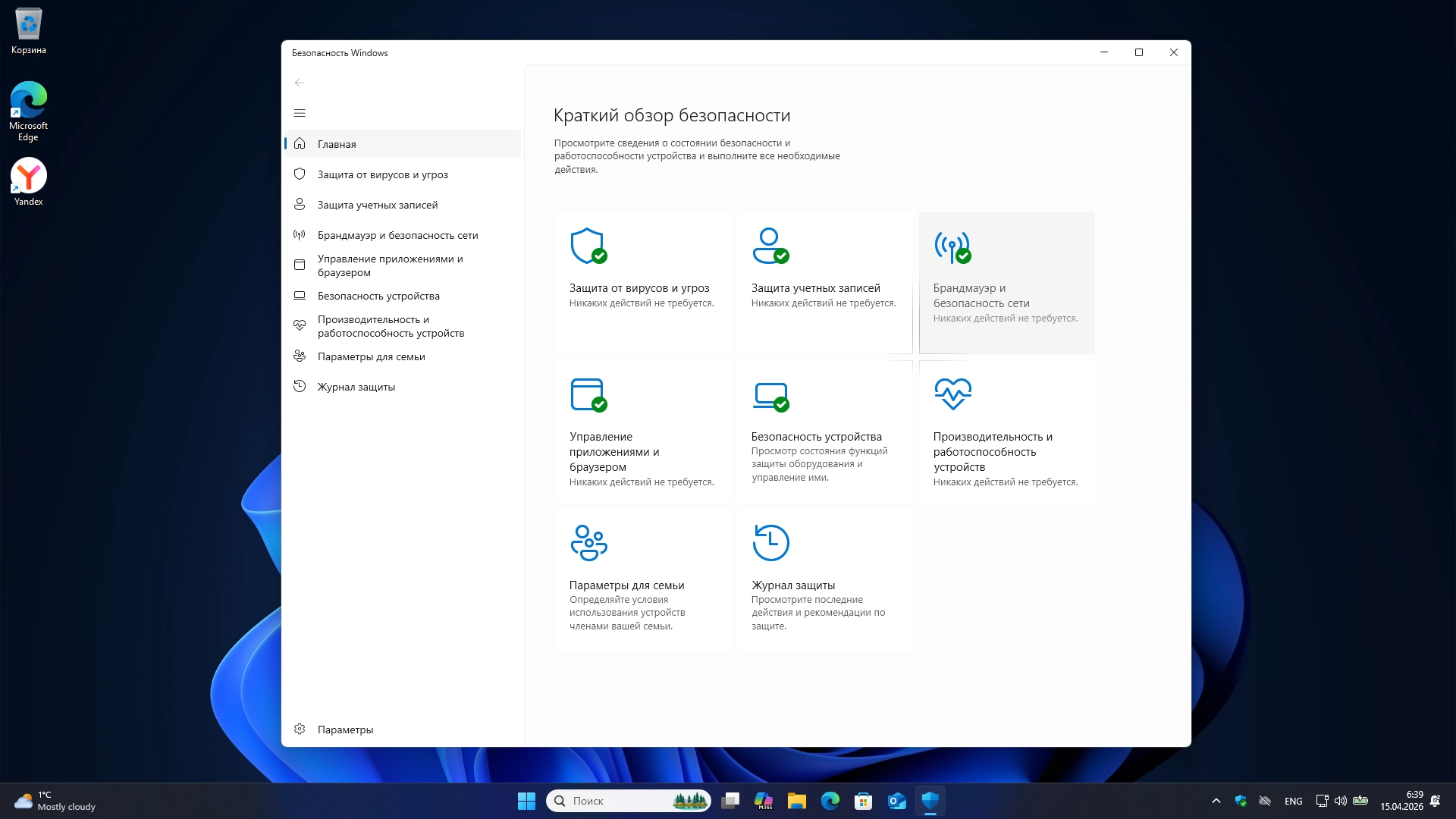Open the account protection person tile icon
The width and height of the screenshot is (1456, 819).
click(x=770, y=246)
